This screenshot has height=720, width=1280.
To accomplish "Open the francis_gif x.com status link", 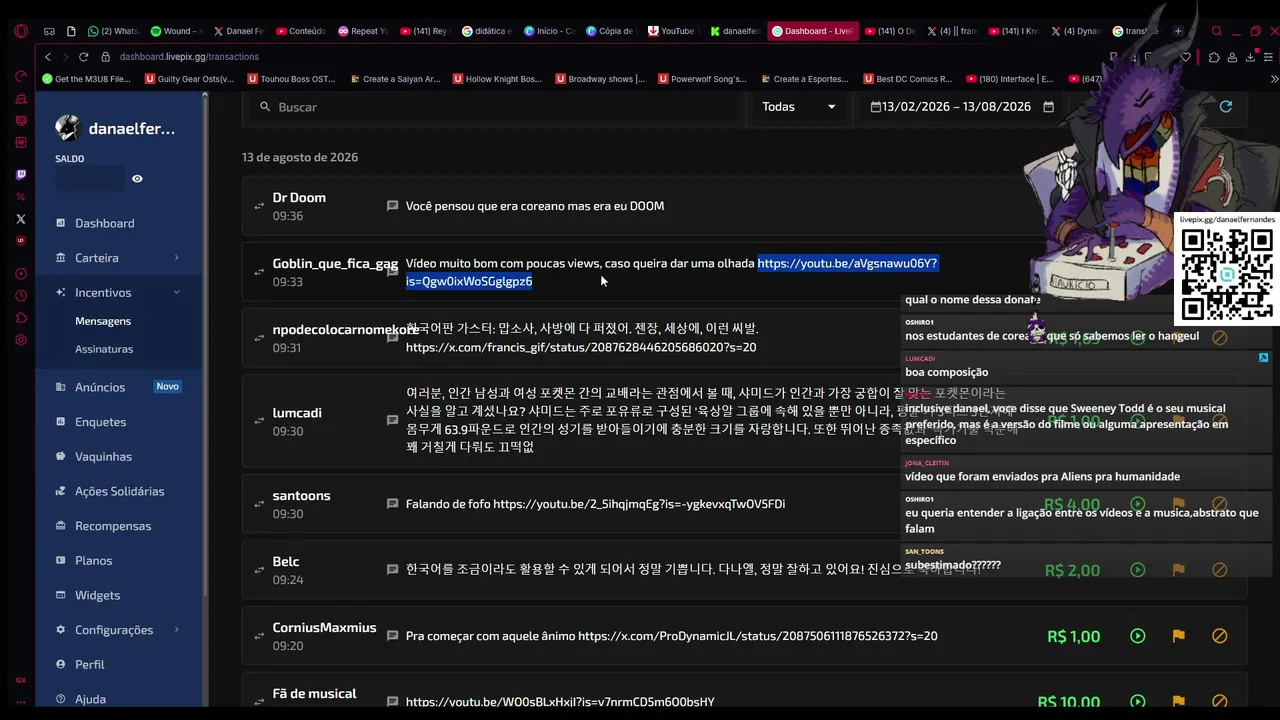I will point(581,347).
